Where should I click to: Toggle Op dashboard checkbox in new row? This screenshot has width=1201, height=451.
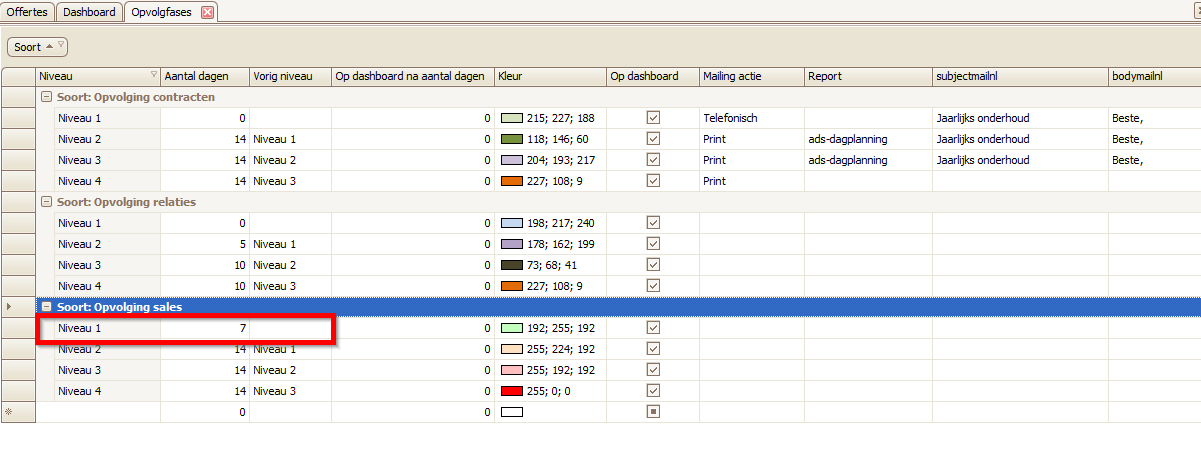pos(653,411)
